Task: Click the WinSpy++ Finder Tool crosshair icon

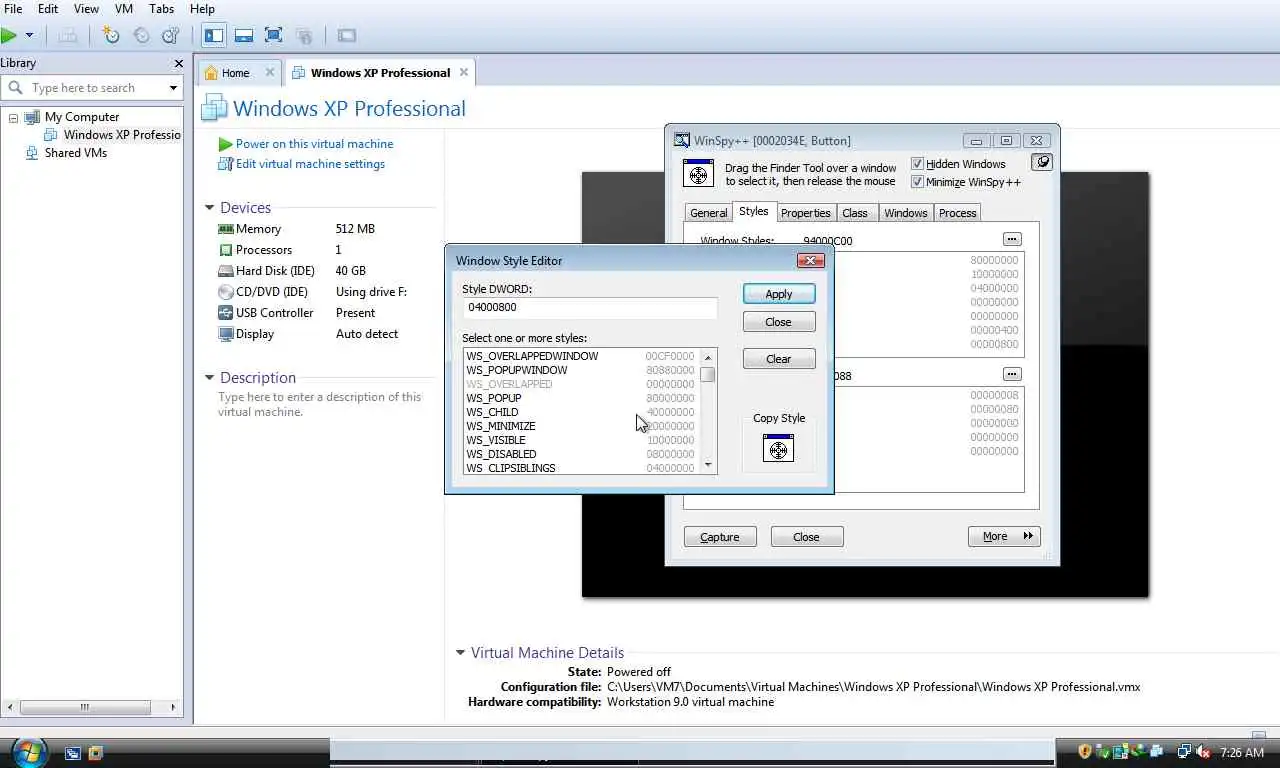Action: (698, 174)
